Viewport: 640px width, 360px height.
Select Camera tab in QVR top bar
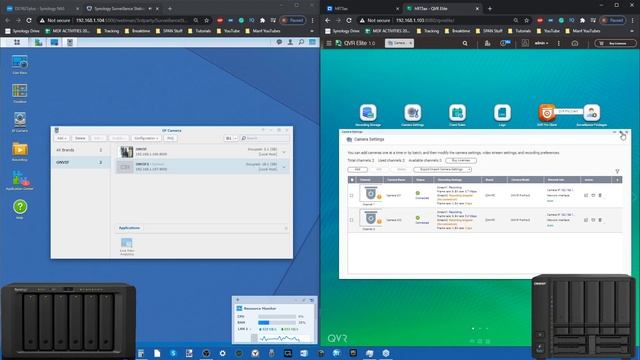tap(399, 43)
